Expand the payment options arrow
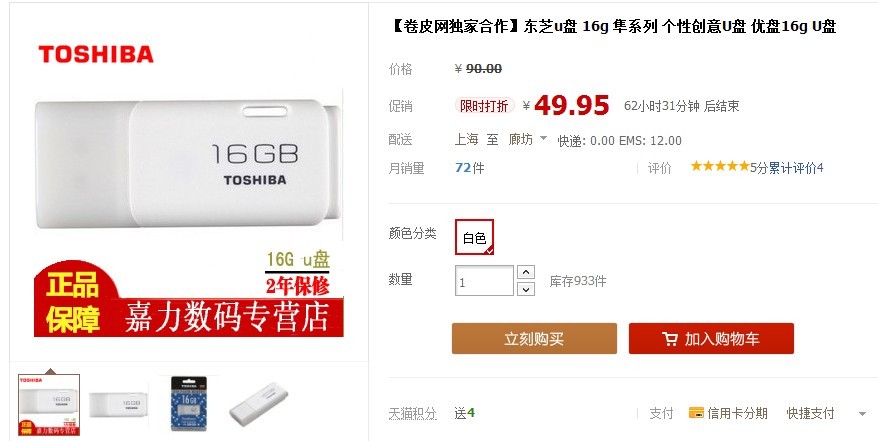878x441 pixels. click(x=862, y=414)
